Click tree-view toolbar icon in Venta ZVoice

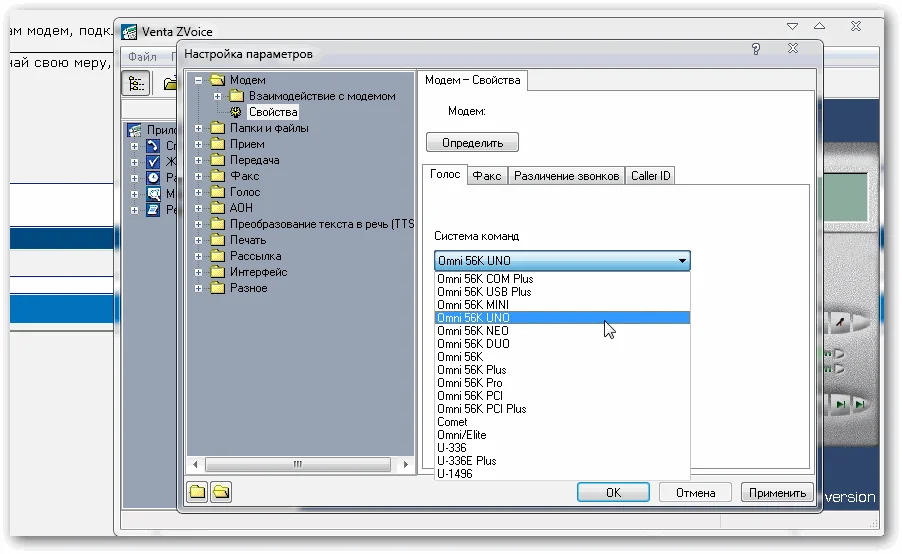click(x=136, y=84)
